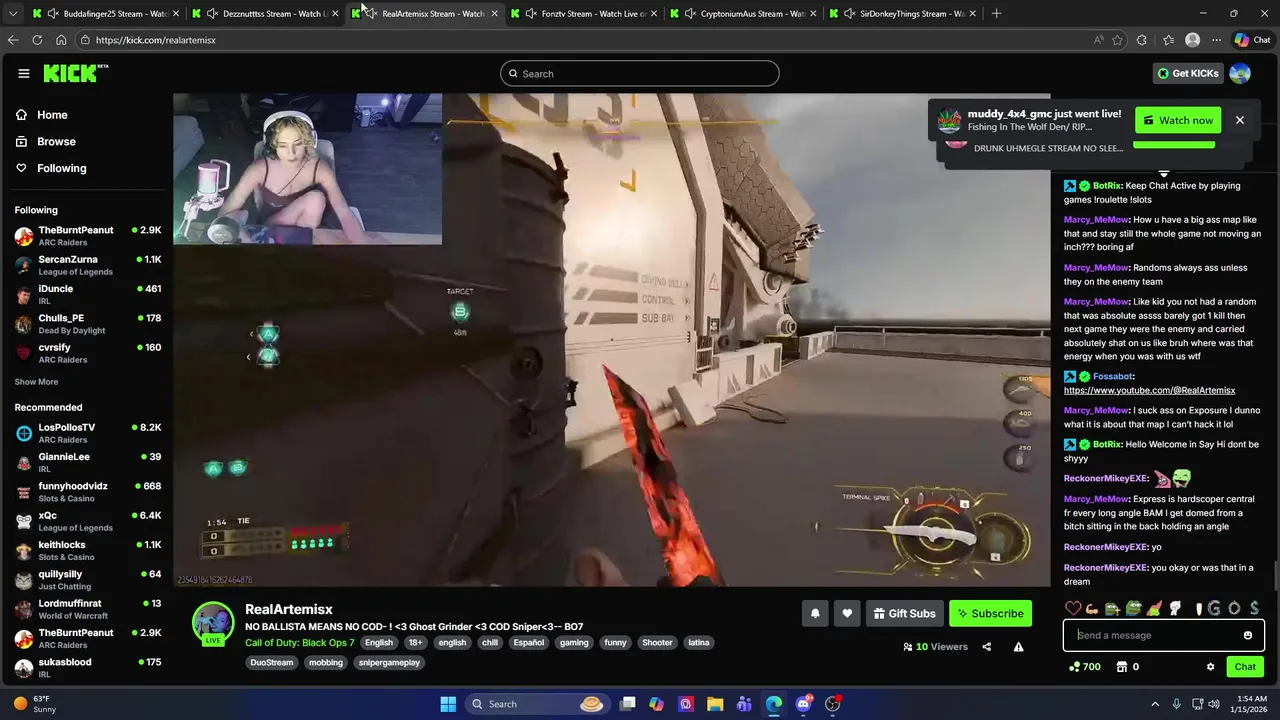Click the Español tag

click(528, 642)
